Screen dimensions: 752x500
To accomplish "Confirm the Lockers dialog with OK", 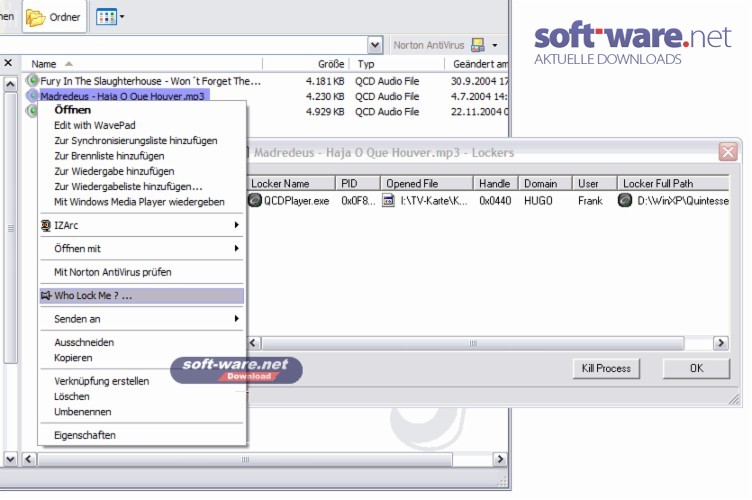I will click(696, 368).
